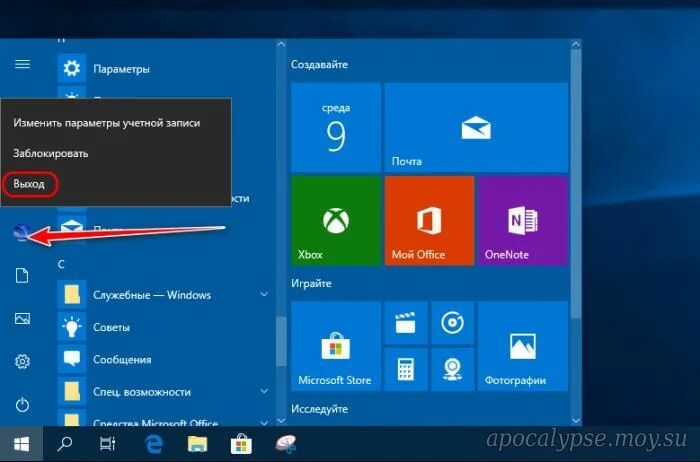Click app list scroll down arrow

click(281, 420)
